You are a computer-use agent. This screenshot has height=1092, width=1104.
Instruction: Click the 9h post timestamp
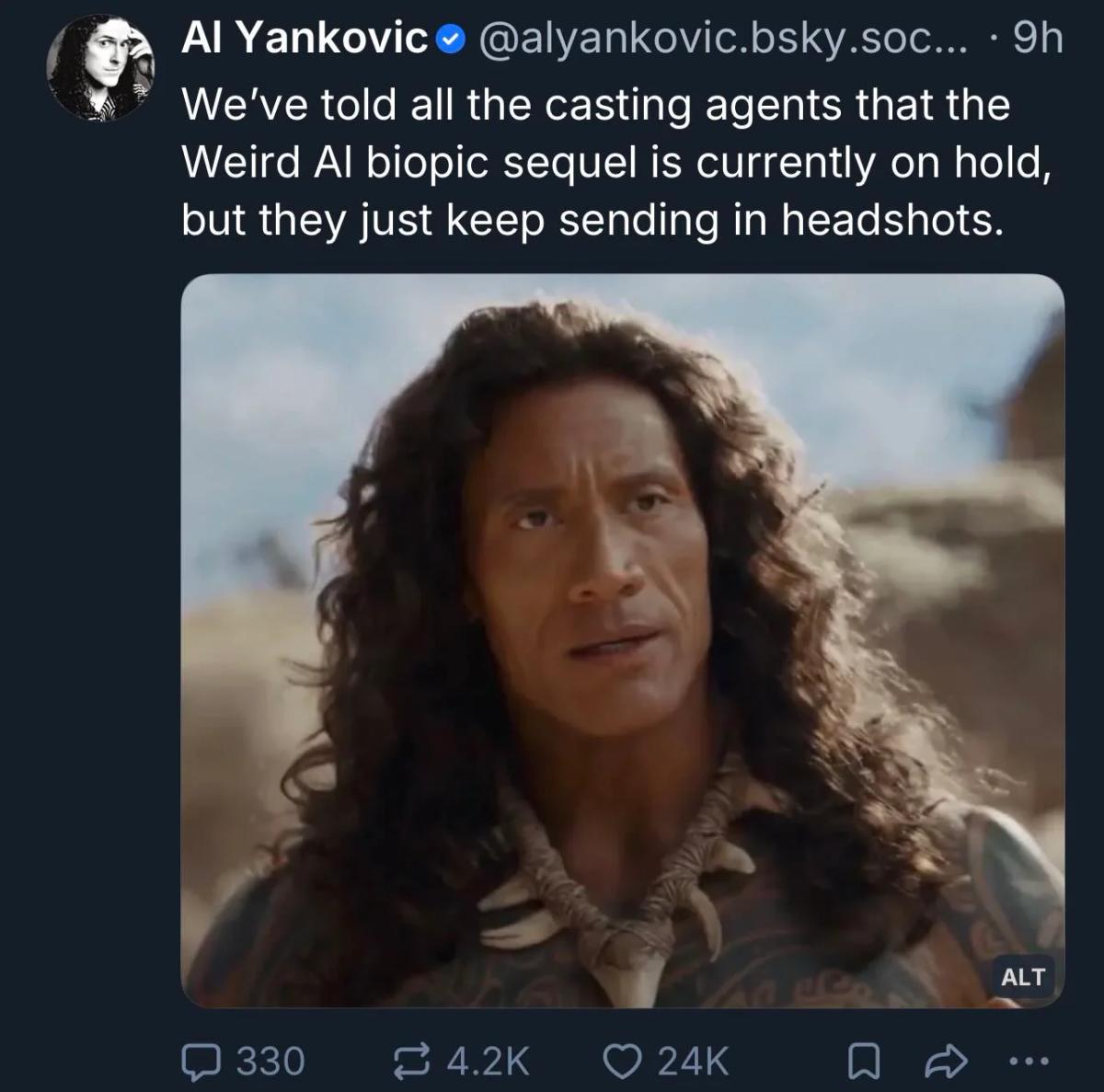[x=1037, y=40]
